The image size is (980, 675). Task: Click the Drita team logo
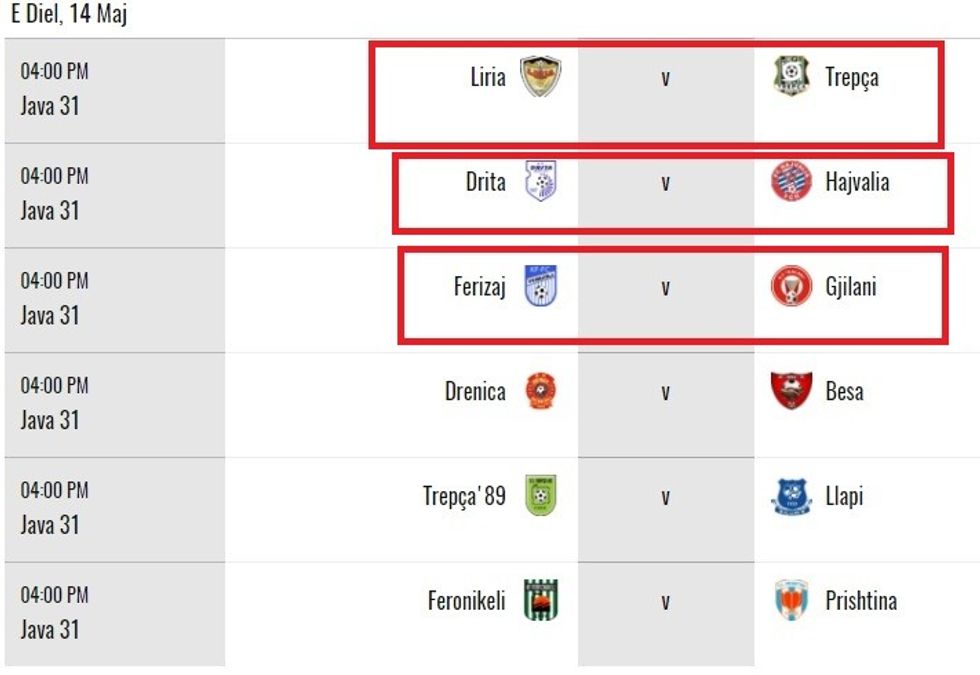(541, 183)
